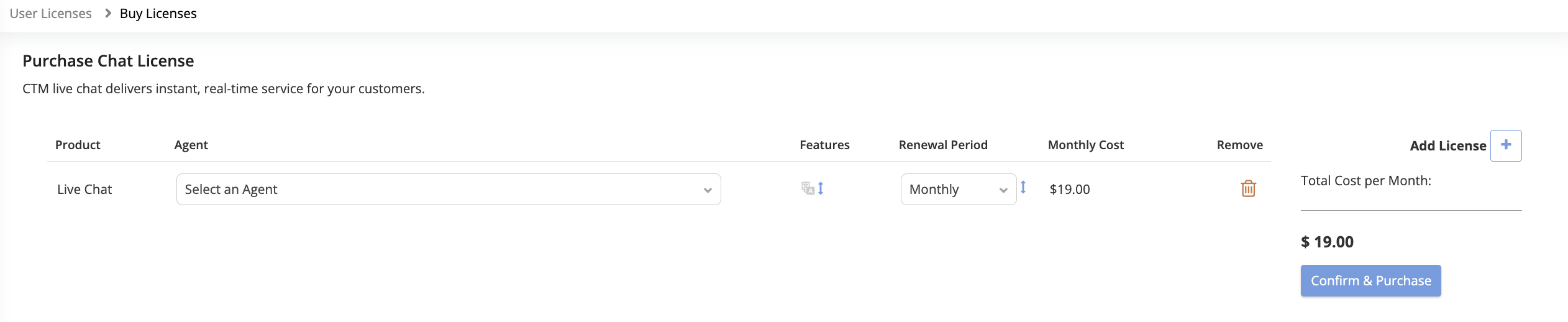Click the Monthly Cost column header
This screenshot has width=1568, height=322.
(x=1085, y=145)
